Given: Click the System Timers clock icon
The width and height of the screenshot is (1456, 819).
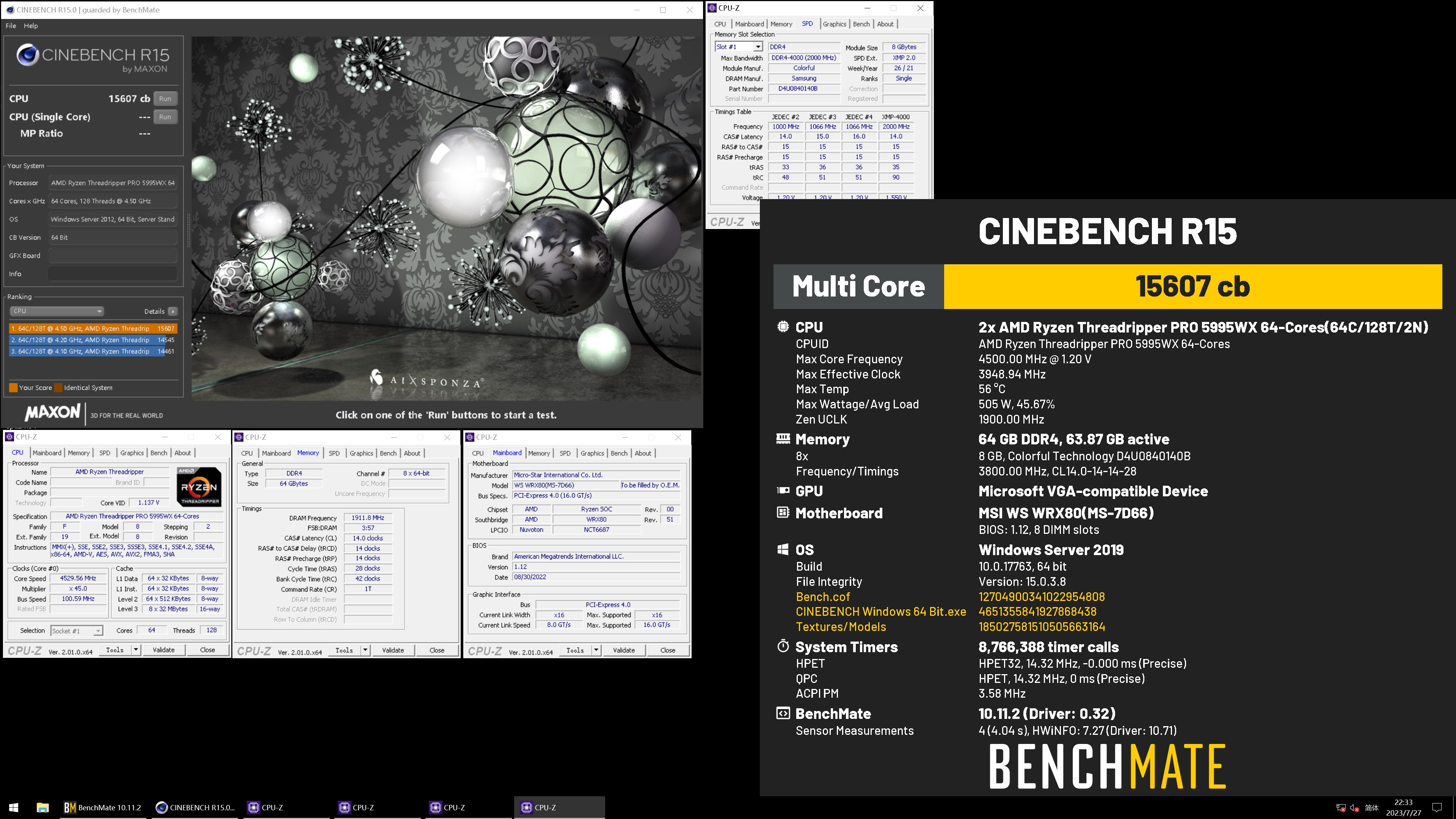Looking at the screenshot, I should click(783, 646).
